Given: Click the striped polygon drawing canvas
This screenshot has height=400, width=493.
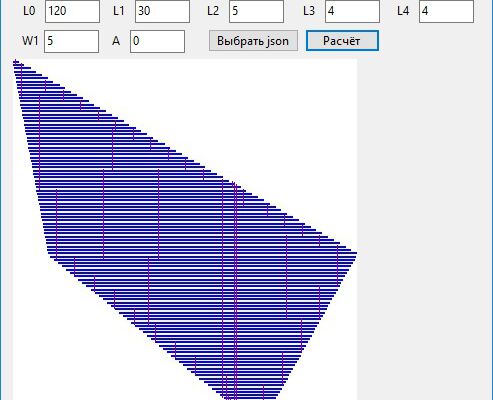Looking at the screenshot, I should [x=185, y=229].
